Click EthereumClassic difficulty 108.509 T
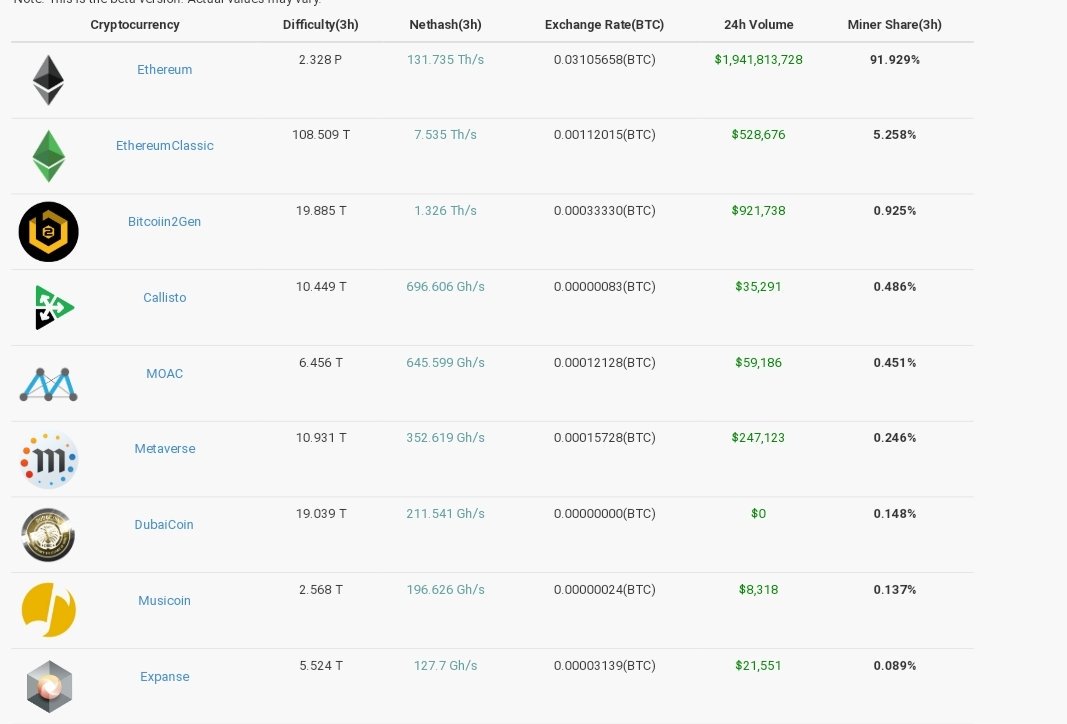The width and height of the screenshot is (1067, 724). tap(321, 135)
